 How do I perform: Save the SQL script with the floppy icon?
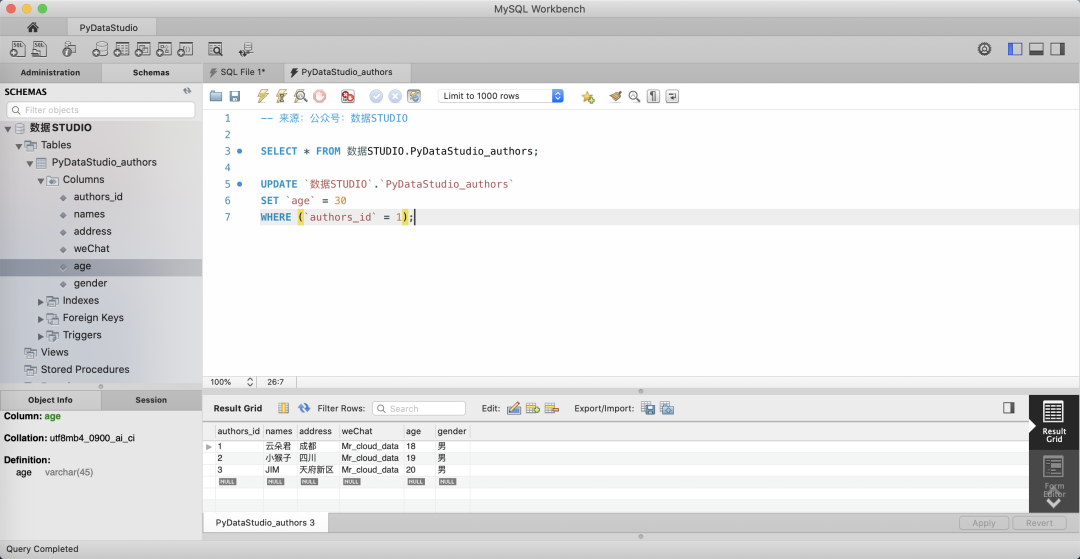coord(235,96)
